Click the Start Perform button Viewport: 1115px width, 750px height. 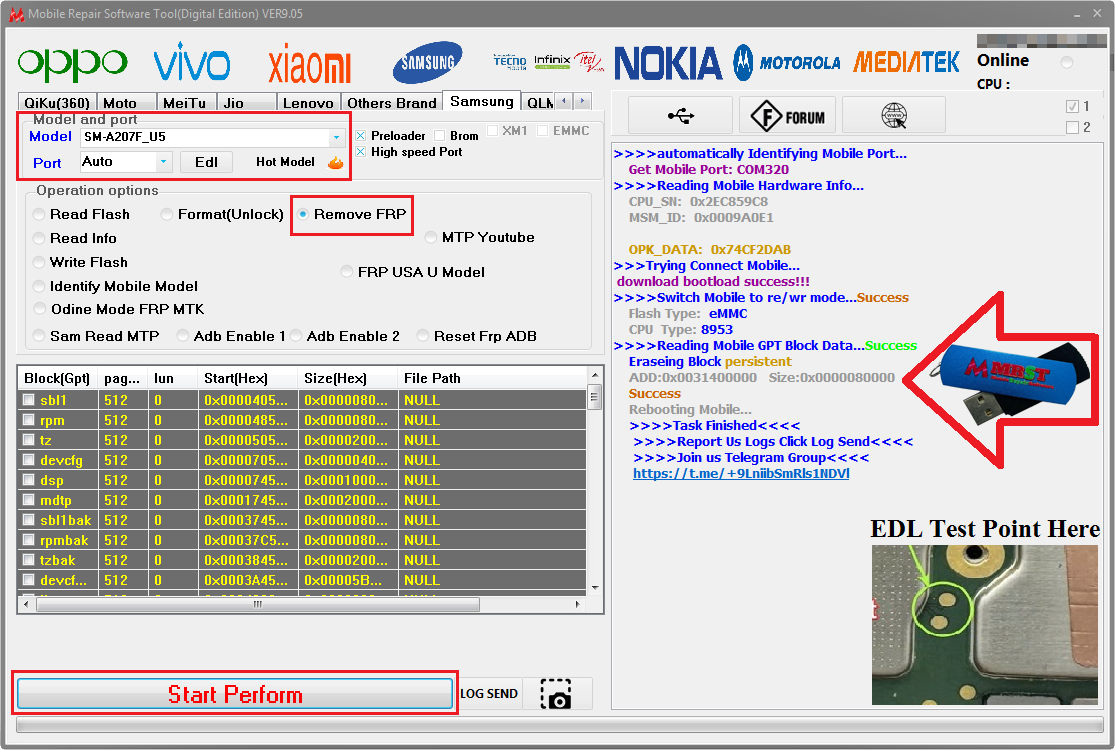pos(235,694)
